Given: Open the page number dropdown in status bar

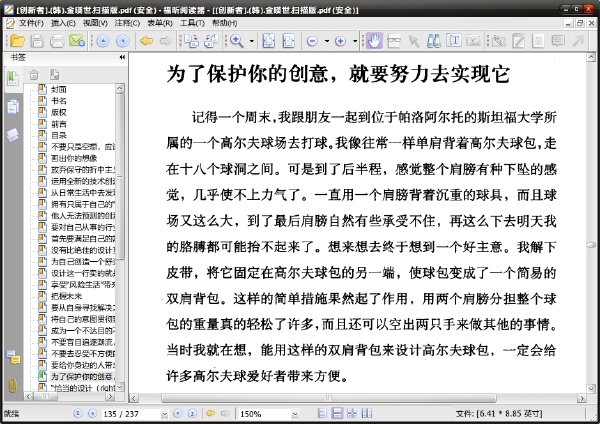Looking at the screenshot, I should (x=165, y=414).
